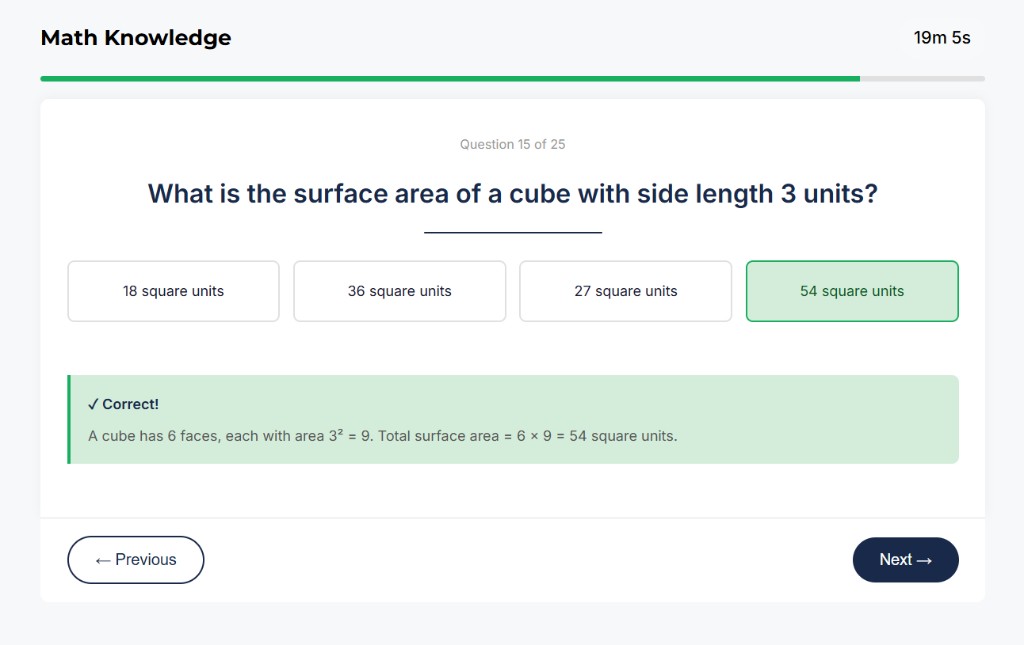Click the Next button
Image resolution: width=1024 pixels, height=645 pixels.
coord(905,559)
